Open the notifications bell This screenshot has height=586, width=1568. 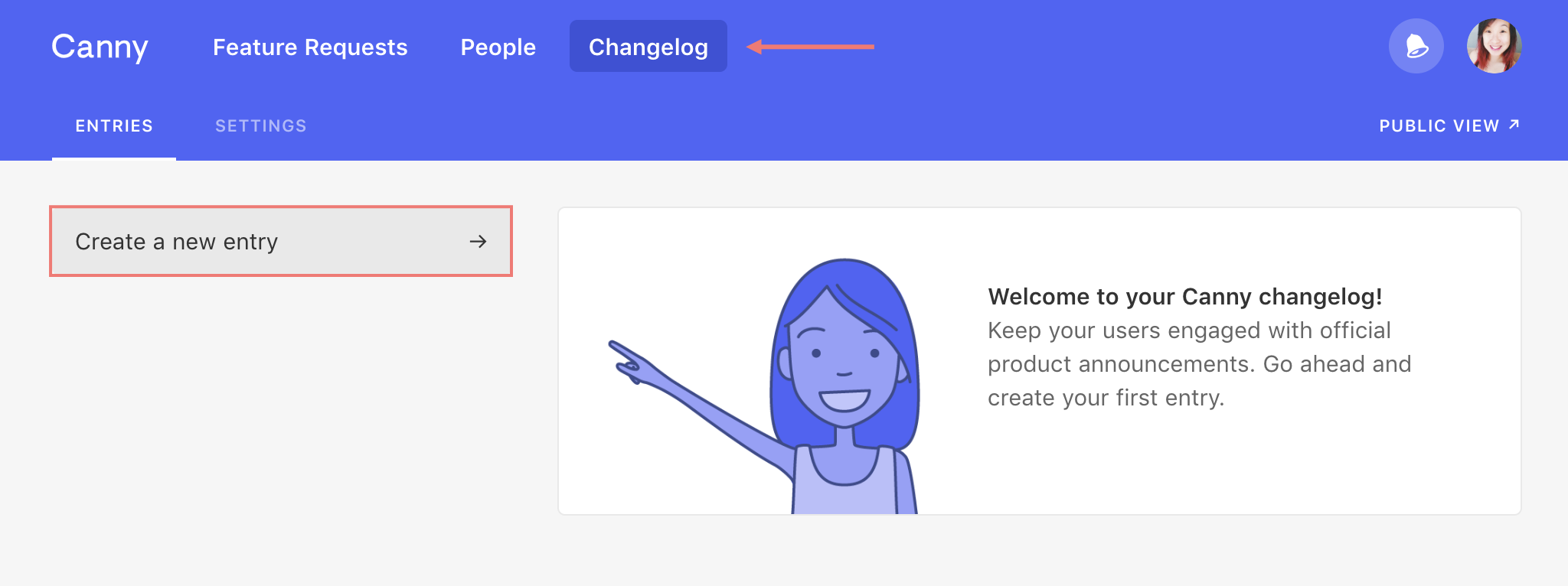1416,46
